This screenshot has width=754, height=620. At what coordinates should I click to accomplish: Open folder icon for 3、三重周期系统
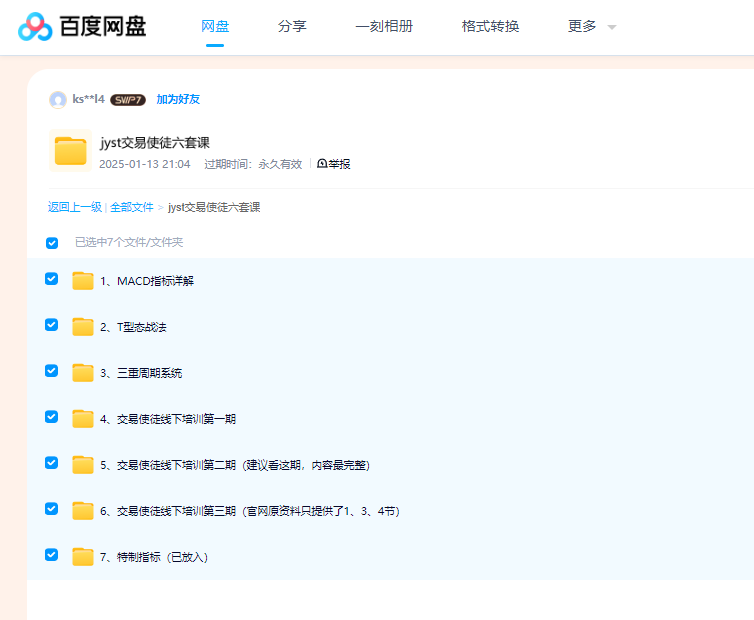coord(83,373)
